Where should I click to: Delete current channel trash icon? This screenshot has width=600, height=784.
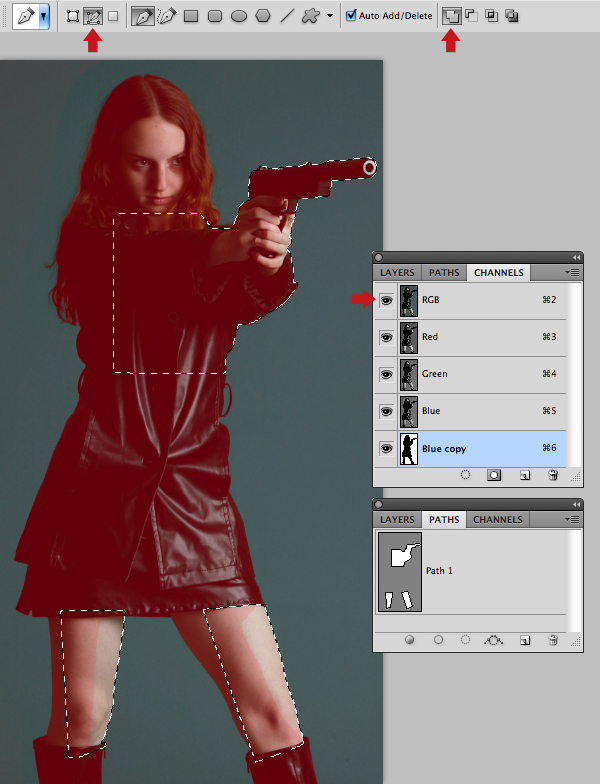553,475
